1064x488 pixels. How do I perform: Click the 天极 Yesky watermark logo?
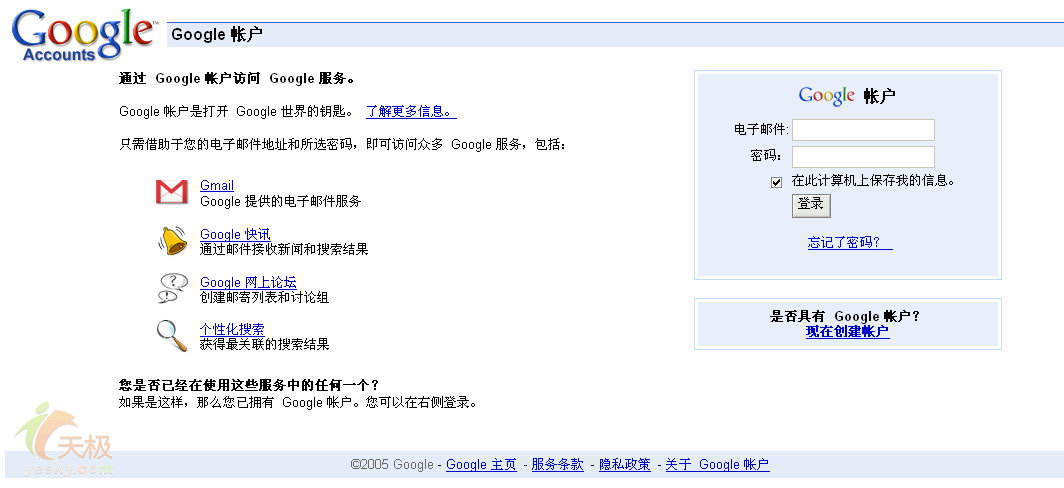click(65, 440)
